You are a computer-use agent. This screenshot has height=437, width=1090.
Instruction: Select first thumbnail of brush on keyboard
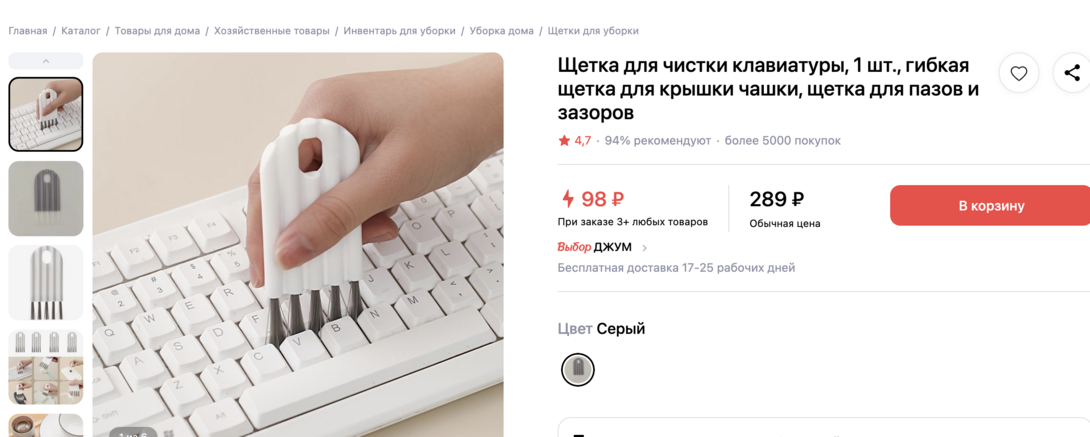click(x=46, y=115)
